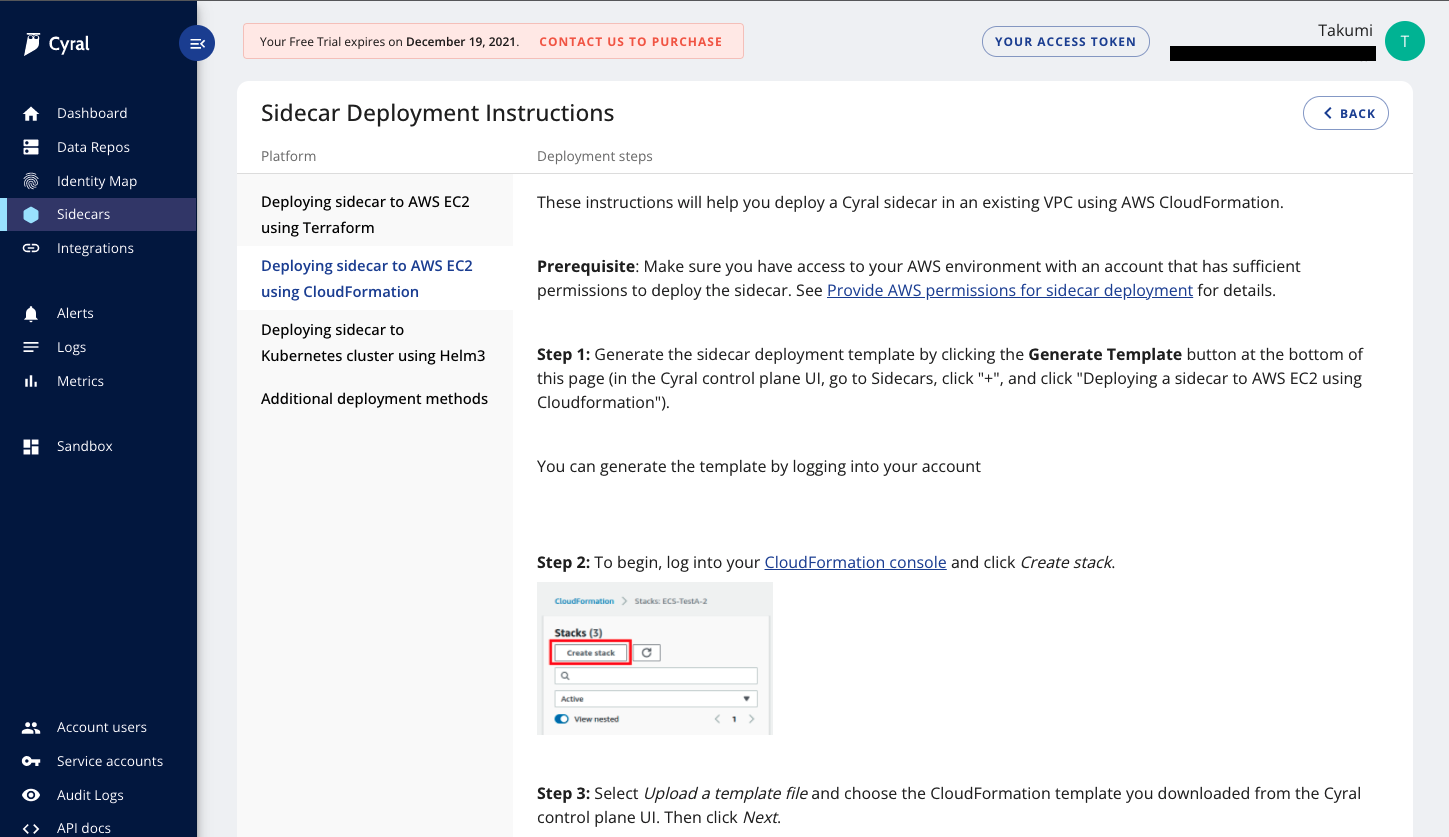Expand the Active filter dropdown
1449x837 pixels.
655,698
